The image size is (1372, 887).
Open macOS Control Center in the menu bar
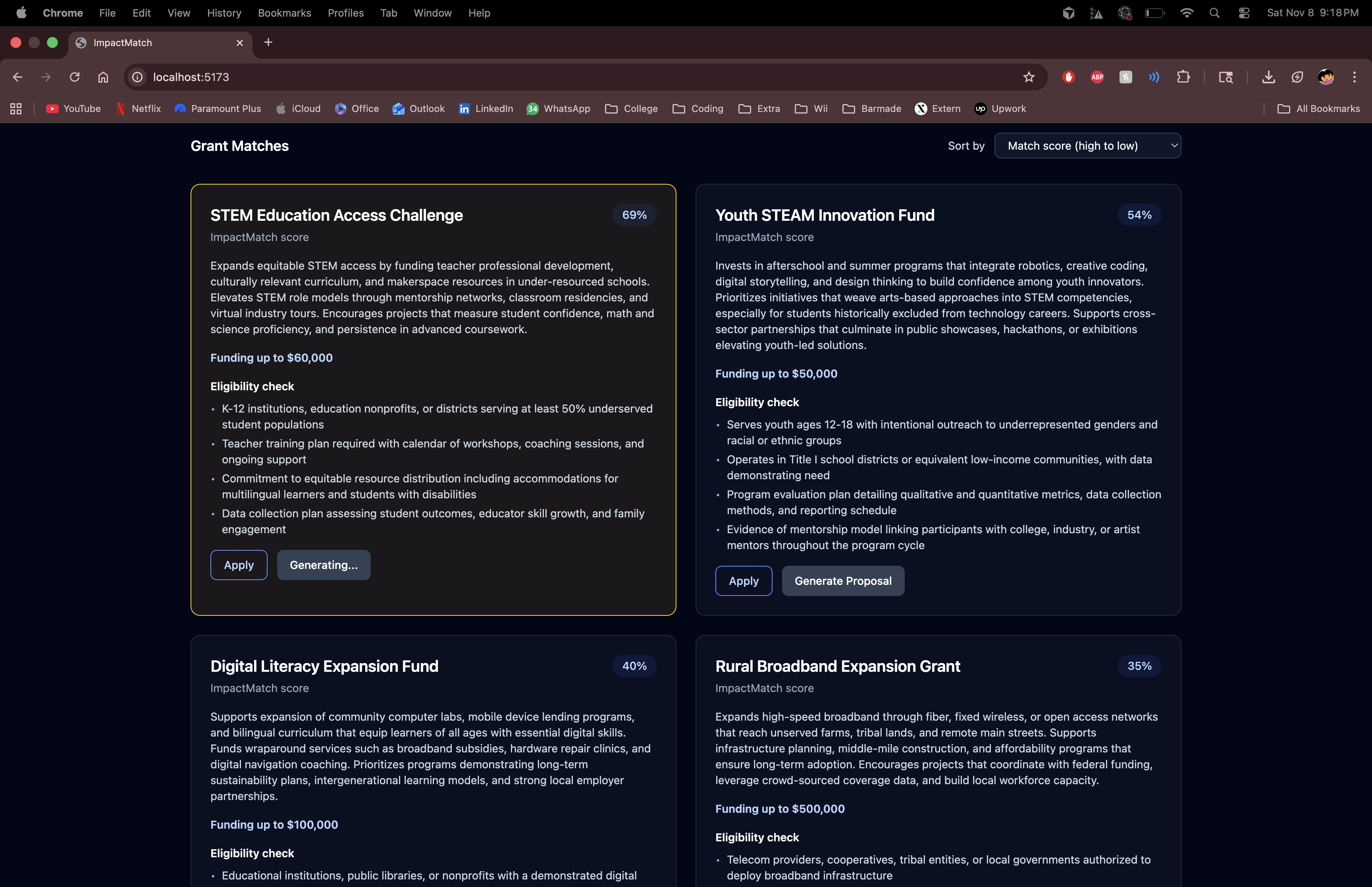click(1244, 13)
